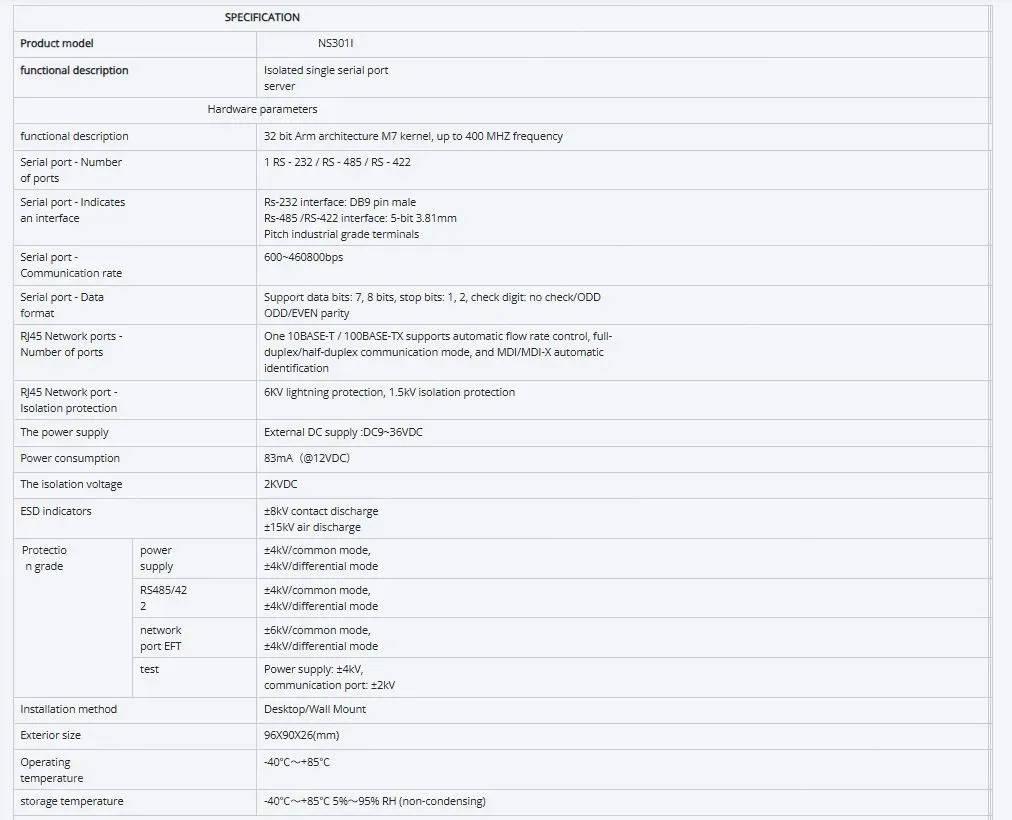Click the SPECIFICATION table header
Screen dimensions: 1012x820
pyautogui.click(x=262, y=17)
